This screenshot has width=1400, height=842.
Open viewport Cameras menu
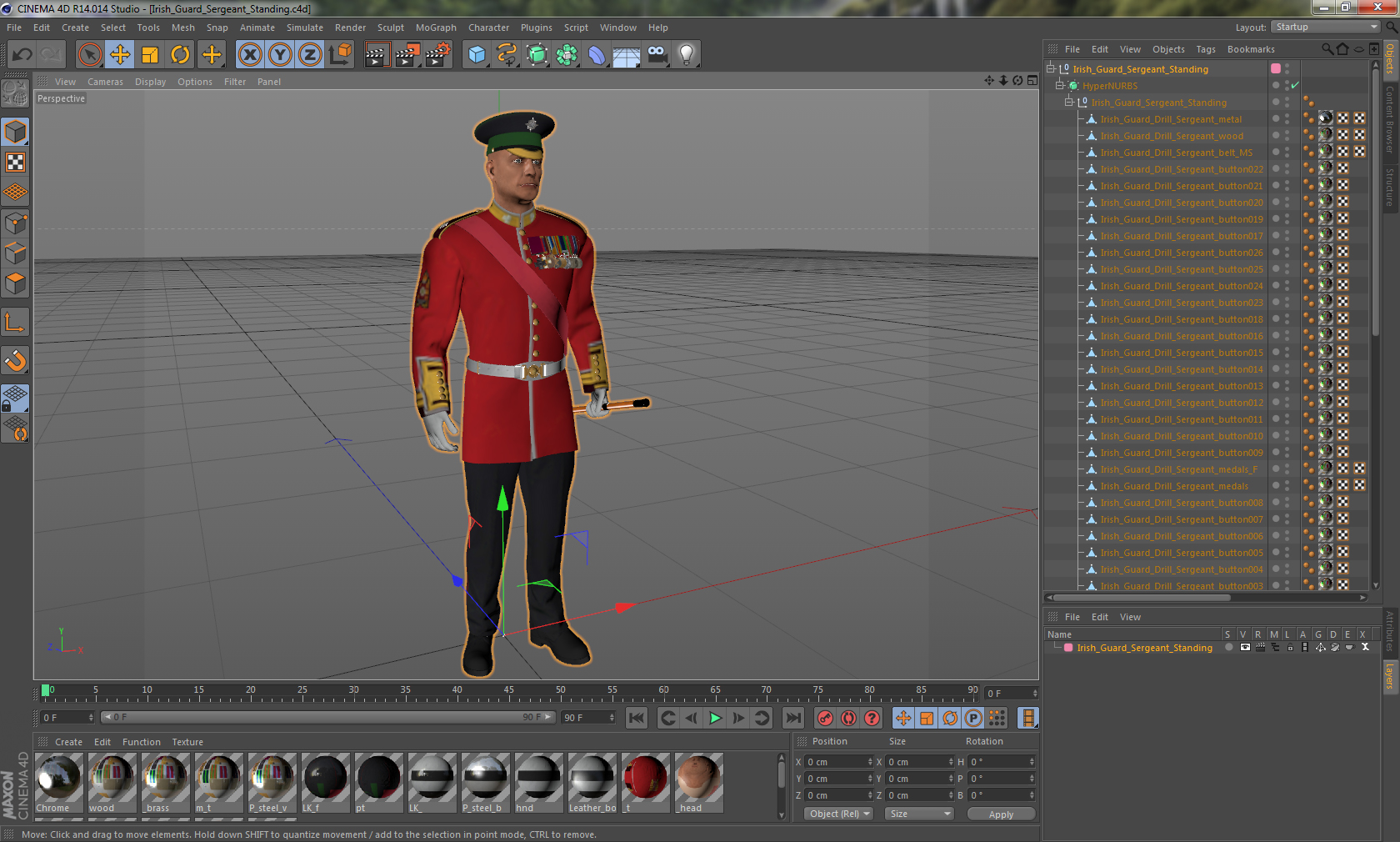pyautogui.click(x=105, y=82)
